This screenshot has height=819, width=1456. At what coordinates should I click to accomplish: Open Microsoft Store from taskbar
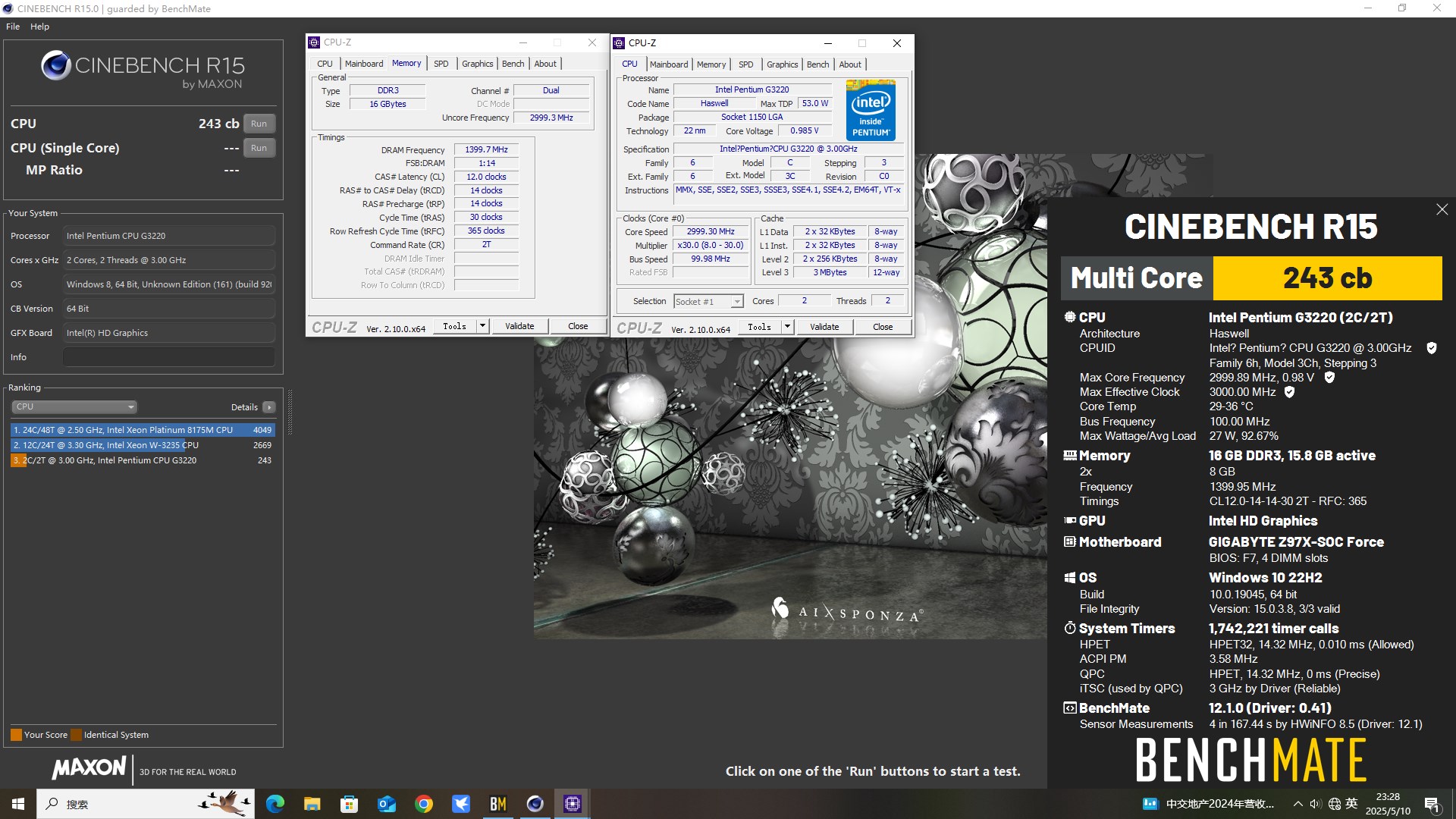pos(349,804)
